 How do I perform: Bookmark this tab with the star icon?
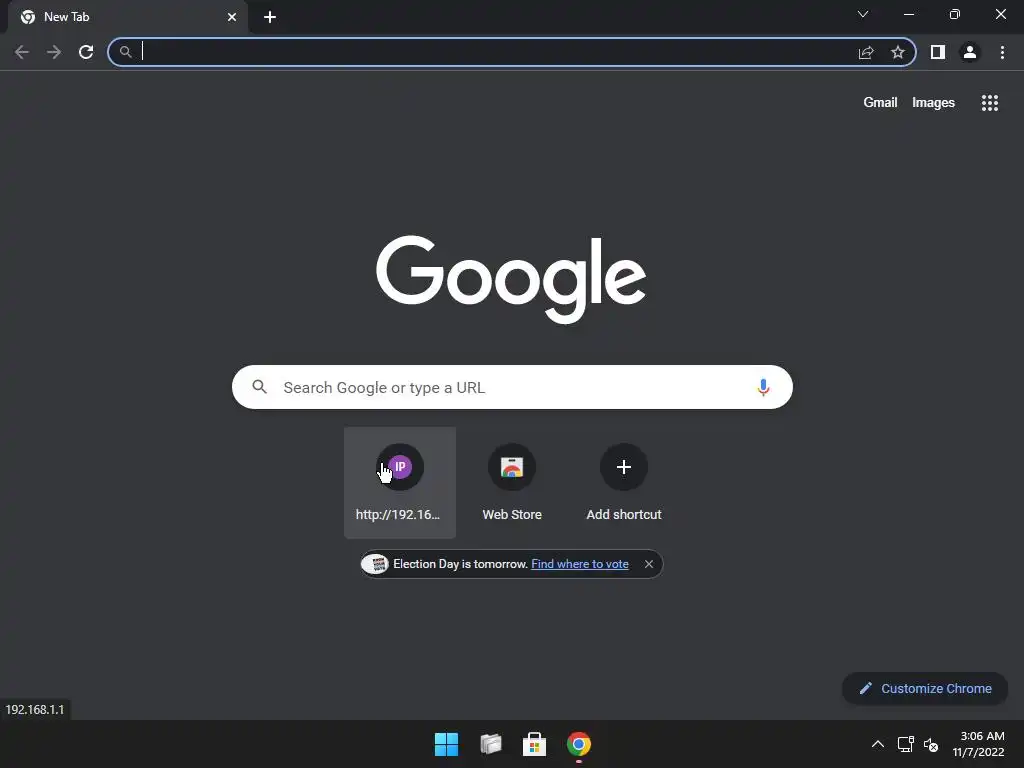(x=898, y=52)
